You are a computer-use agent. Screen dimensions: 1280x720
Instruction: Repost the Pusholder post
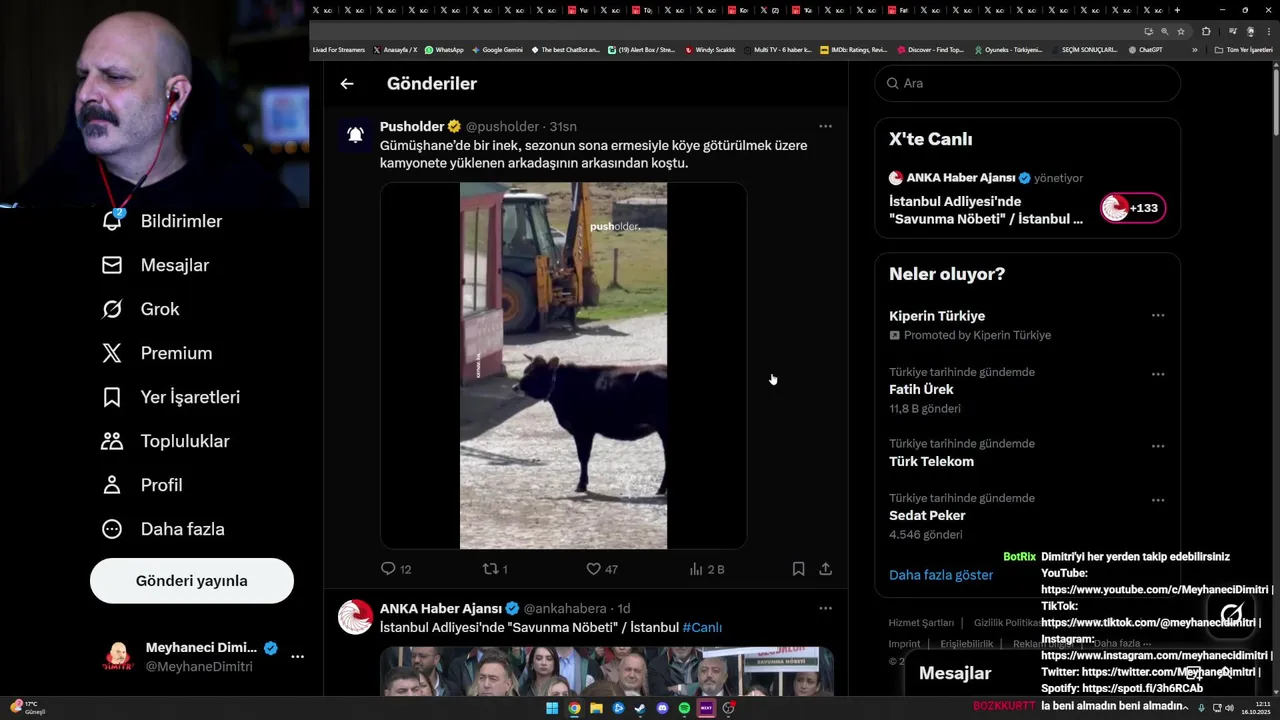coord(495,569)
